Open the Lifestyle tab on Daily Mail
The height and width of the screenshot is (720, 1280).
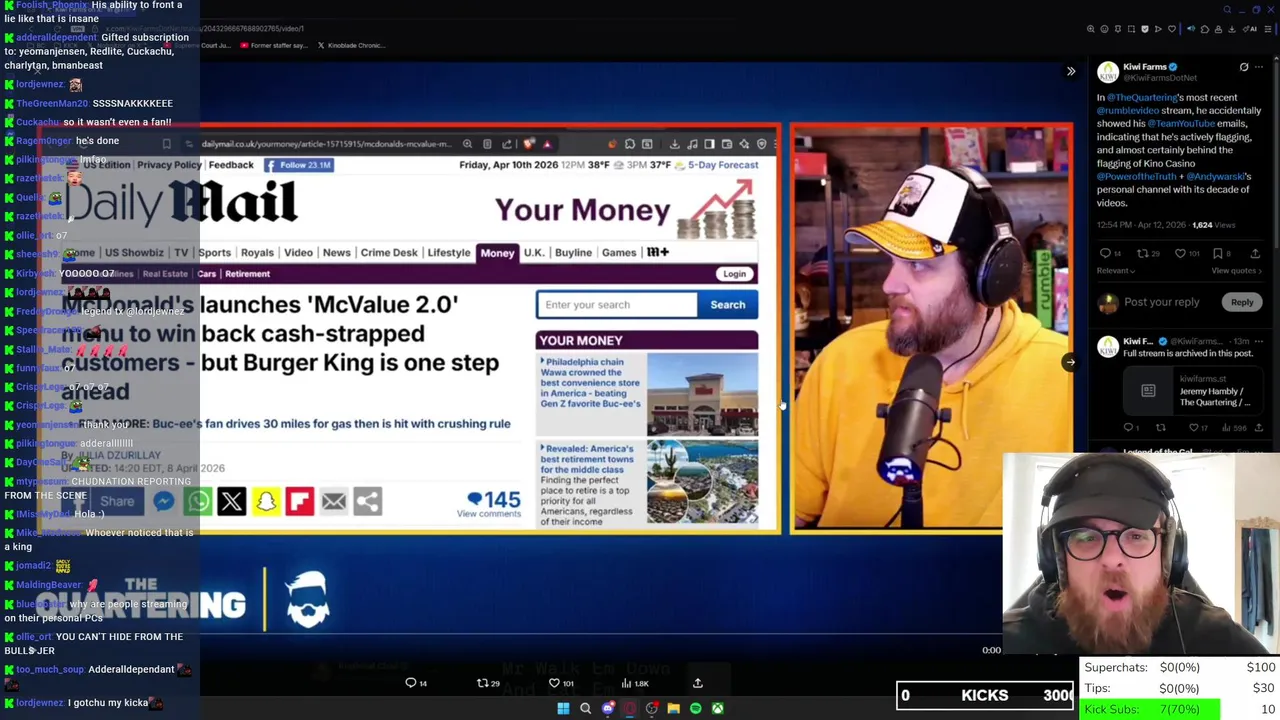[449, 253]
